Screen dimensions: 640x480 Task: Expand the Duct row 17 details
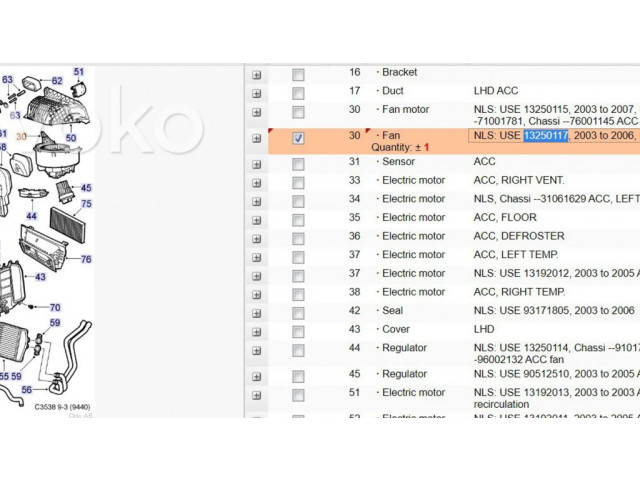pyautogui.click(x=256, y=93)
